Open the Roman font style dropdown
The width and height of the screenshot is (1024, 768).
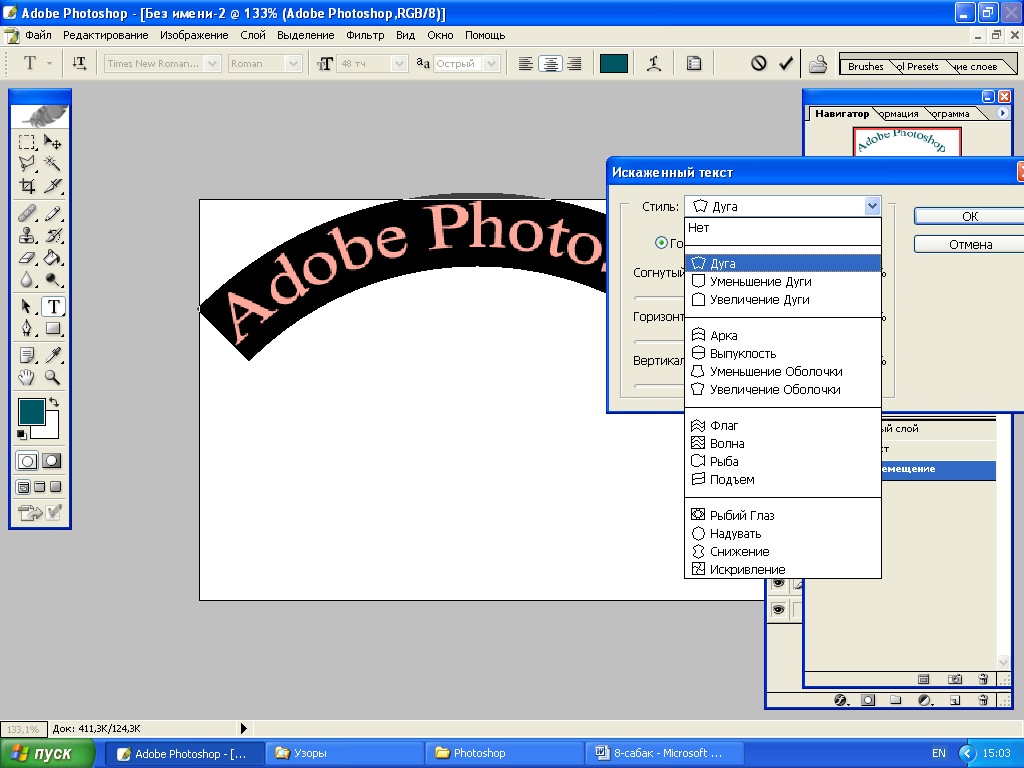point(293,63)
